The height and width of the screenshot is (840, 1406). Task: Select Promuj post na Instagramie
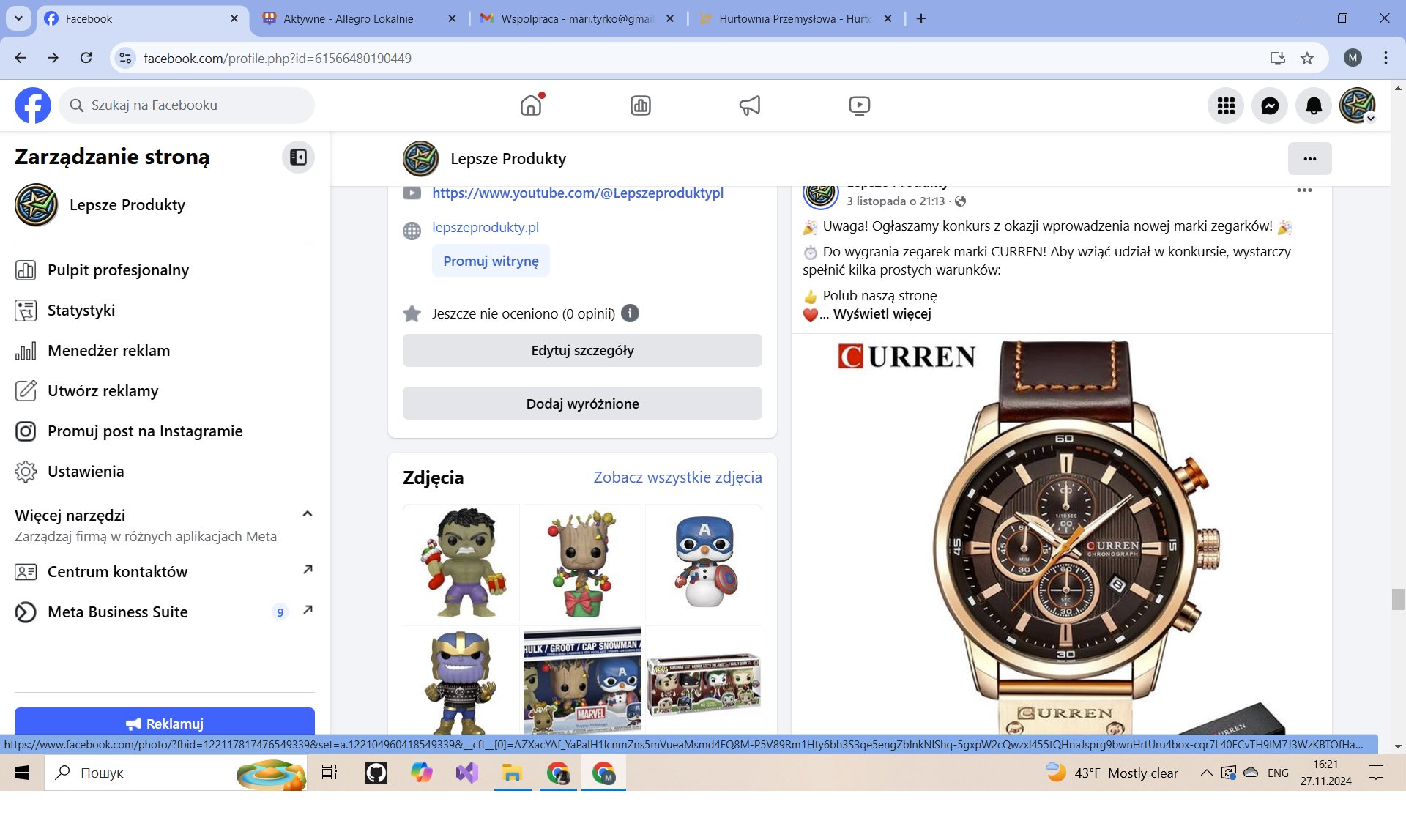pos(165,431)
